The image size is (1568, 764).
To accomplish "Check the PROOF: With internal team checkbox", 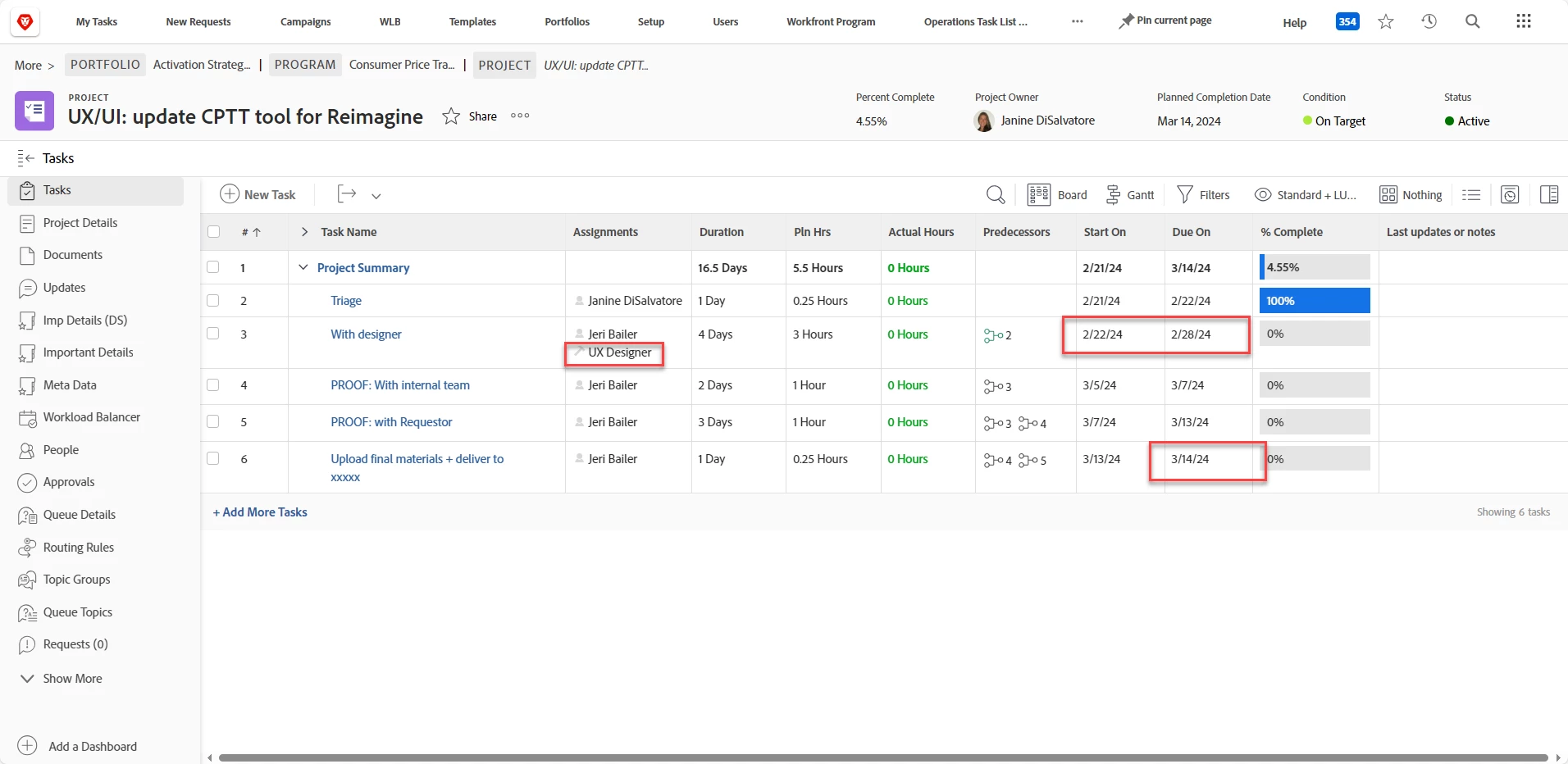I will [x=213, y=384].
